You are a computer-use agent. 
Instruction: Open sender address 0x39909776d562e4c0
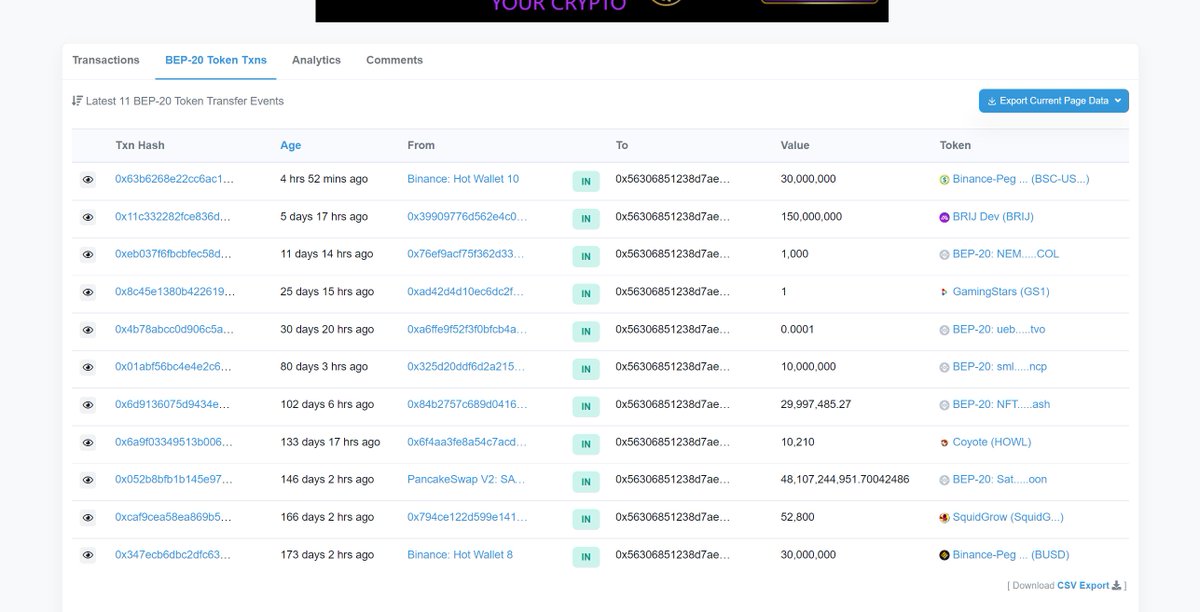(467, 216)
